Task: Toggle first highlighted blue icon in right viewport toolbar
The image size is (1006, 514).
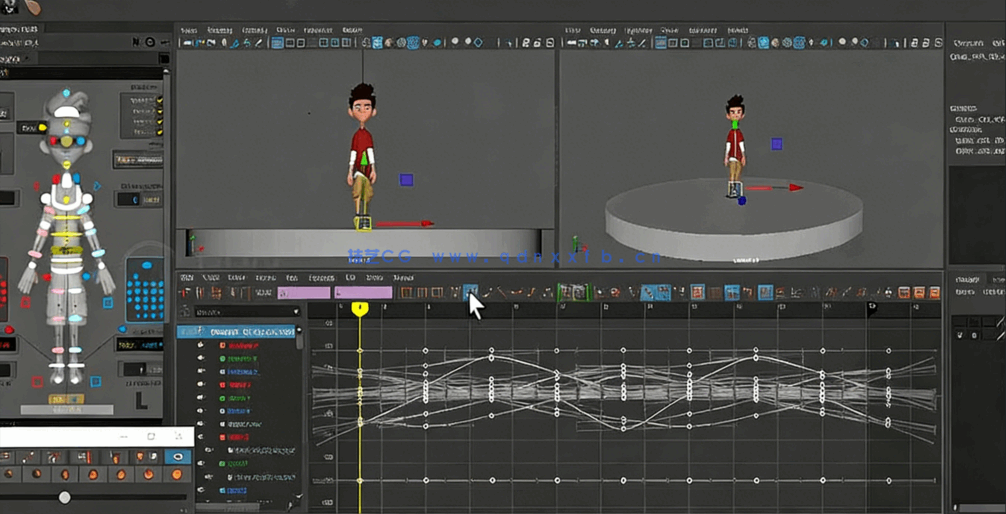Action: click(661, 43)
